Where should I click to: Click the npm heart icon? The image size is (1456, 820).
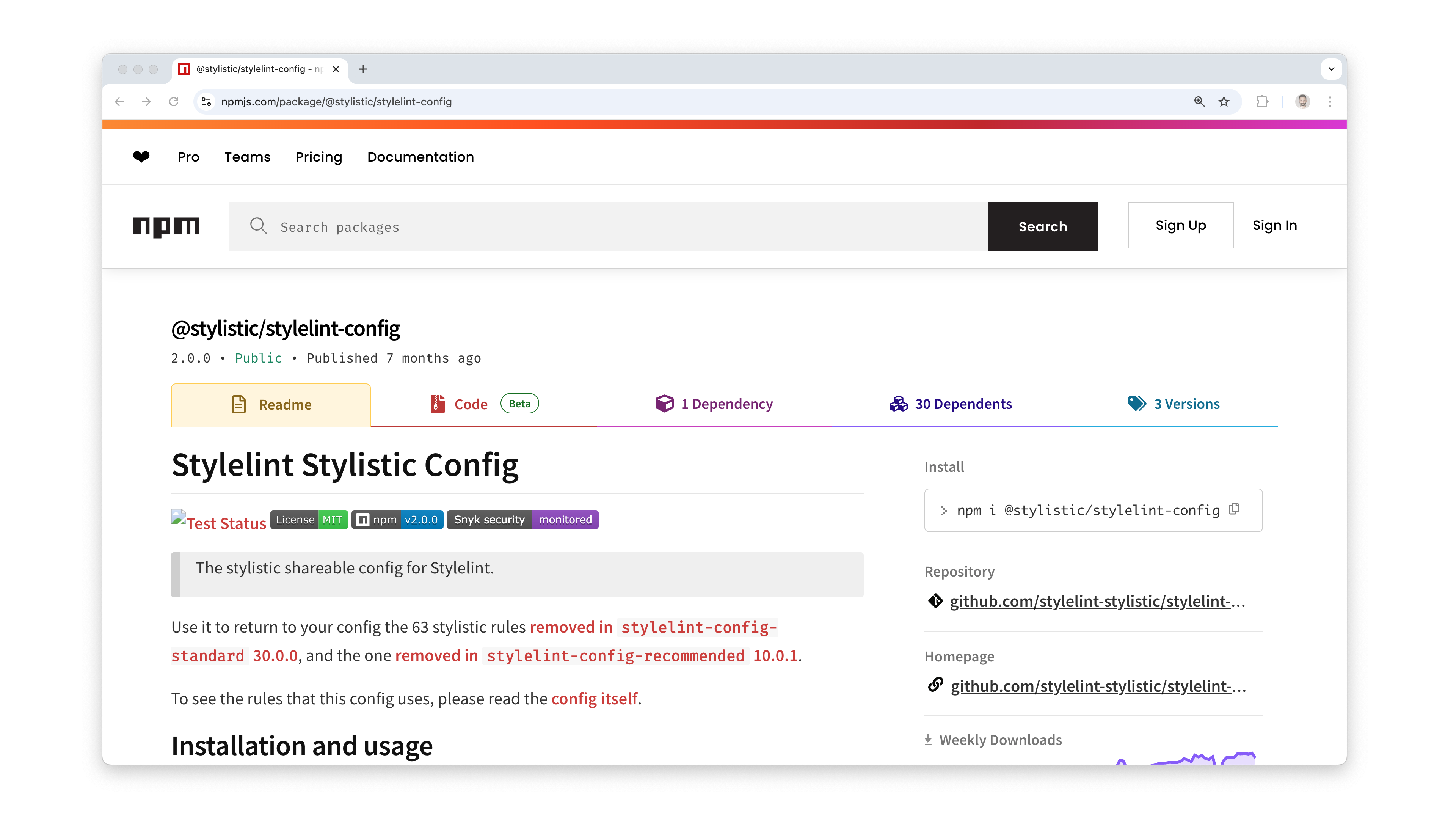pos(141,157)
